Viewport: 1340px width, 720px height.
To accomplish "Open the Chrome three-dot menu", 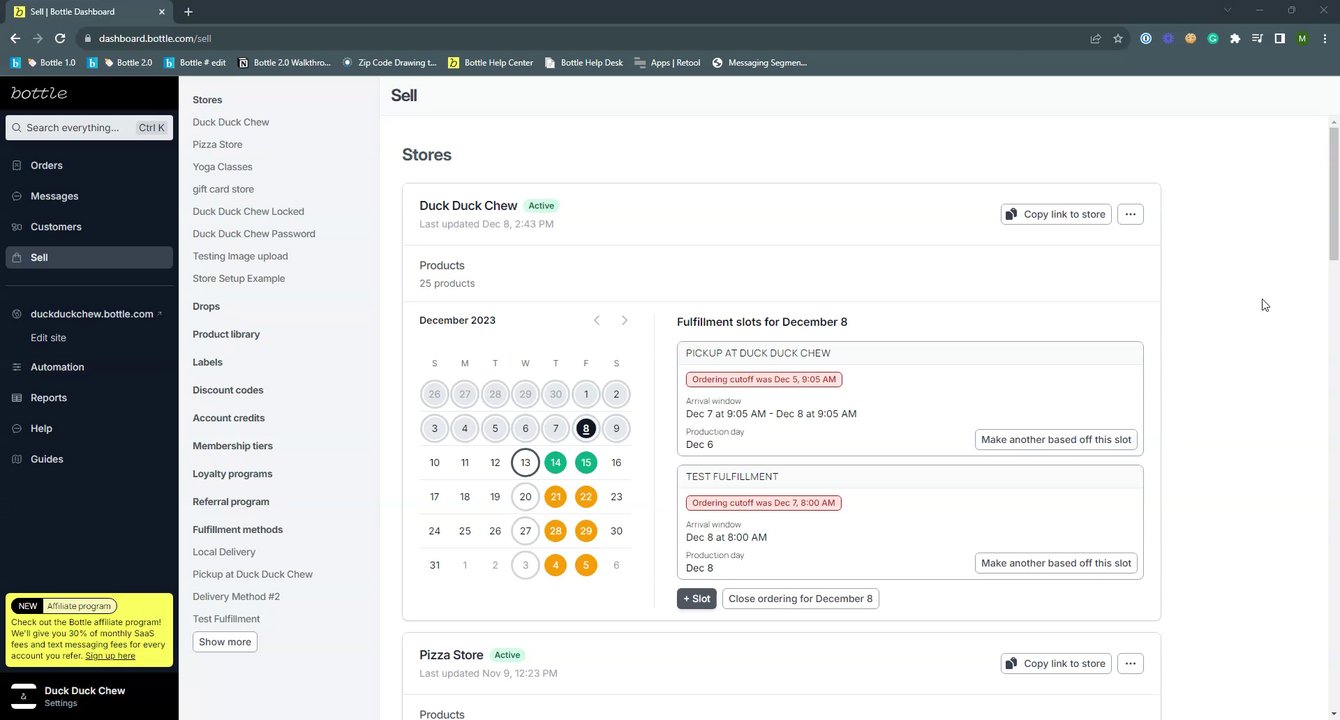I will coord(1324,38).
